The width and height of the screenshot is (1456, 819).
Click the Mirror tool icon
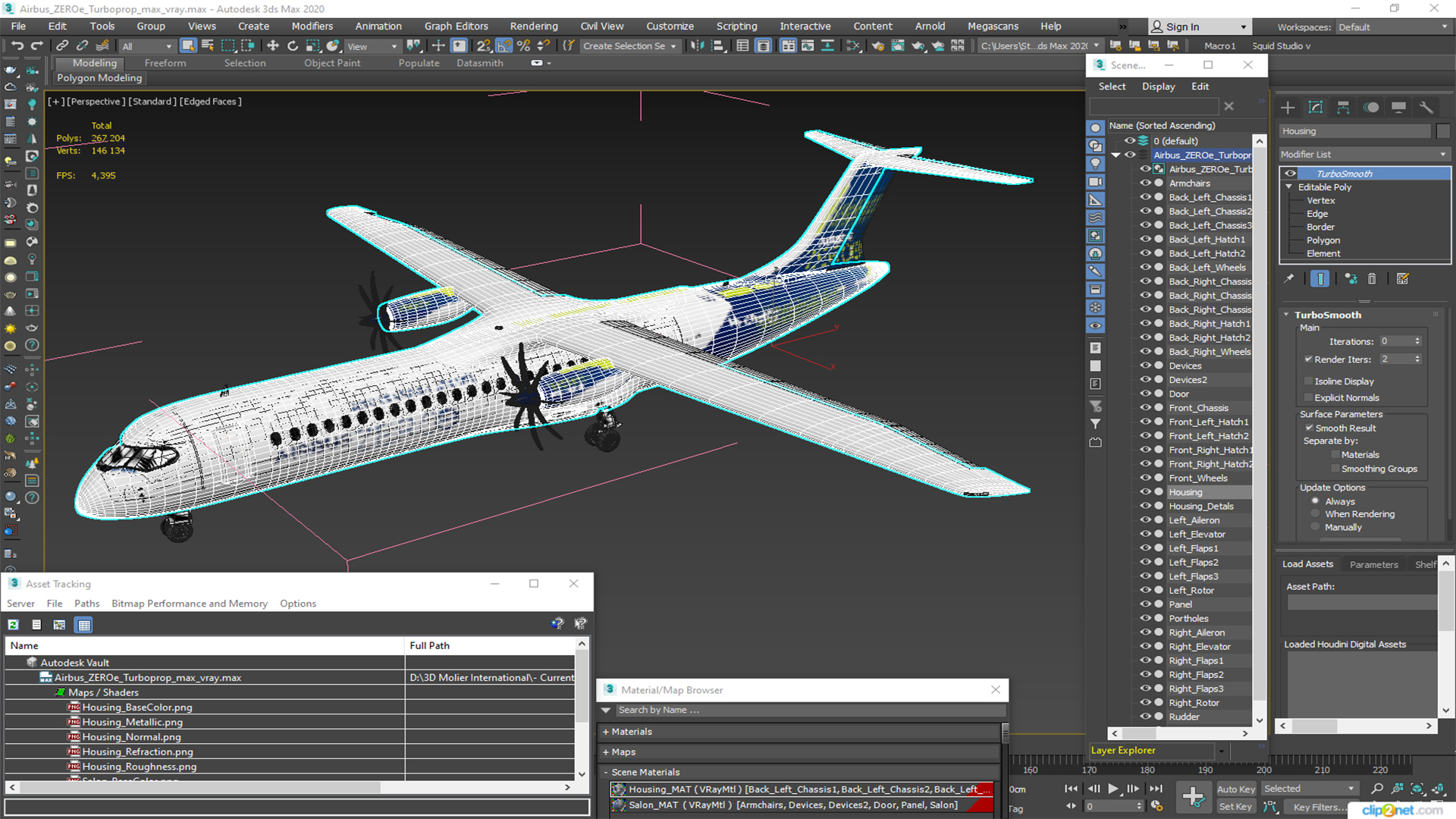(696, 45)
